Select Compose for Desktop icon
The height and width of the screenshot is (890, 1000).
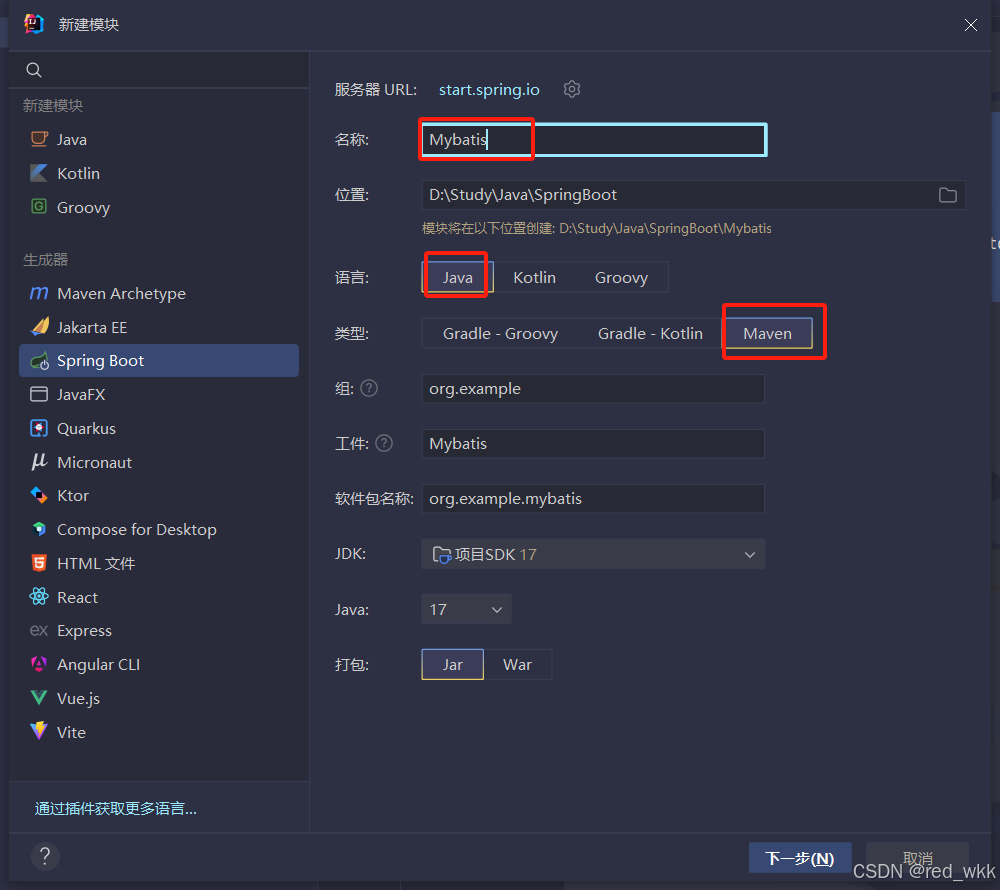[x=39, y=529]
